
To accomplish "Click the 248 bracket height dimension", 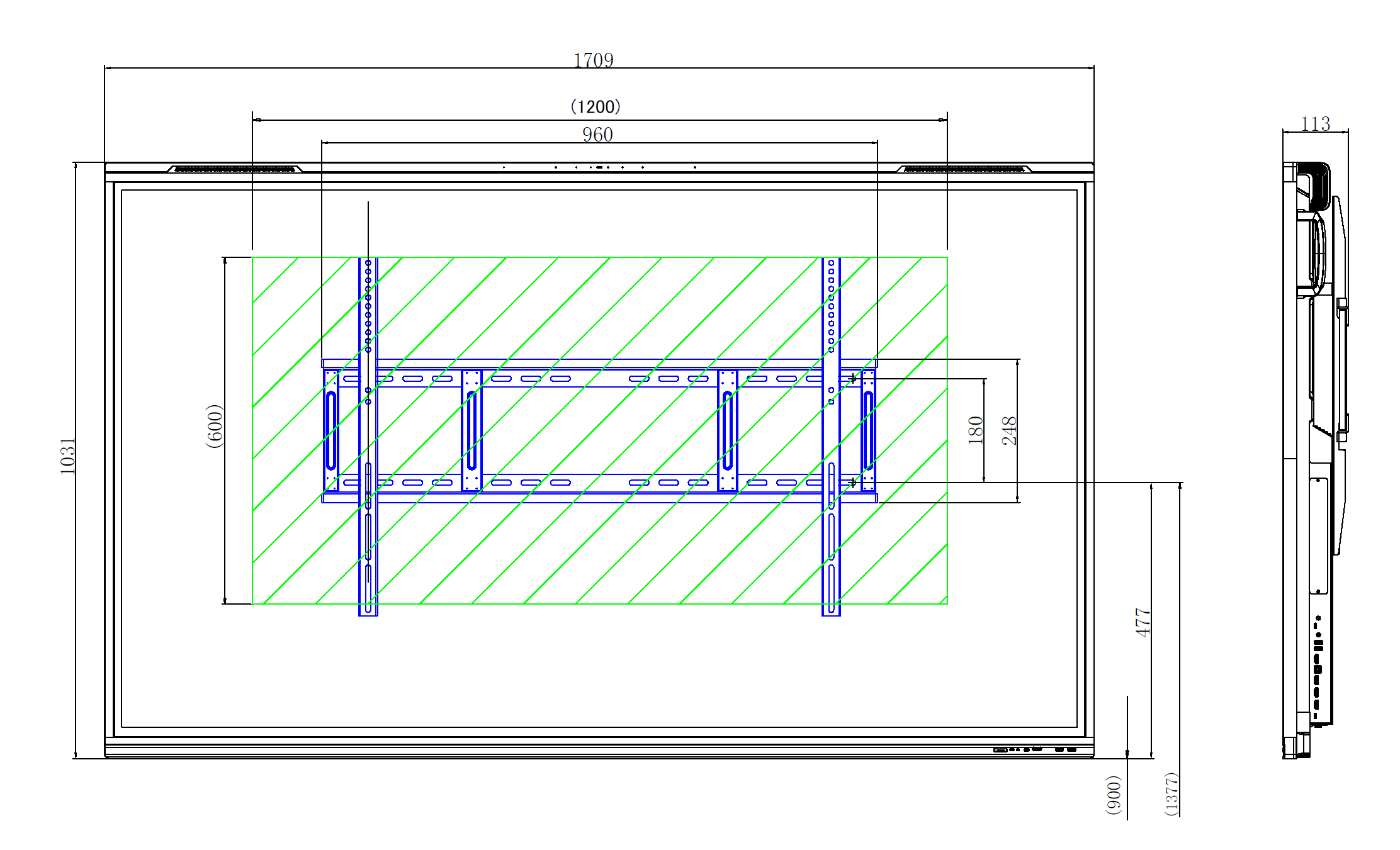I will (x=1009, y=430).
